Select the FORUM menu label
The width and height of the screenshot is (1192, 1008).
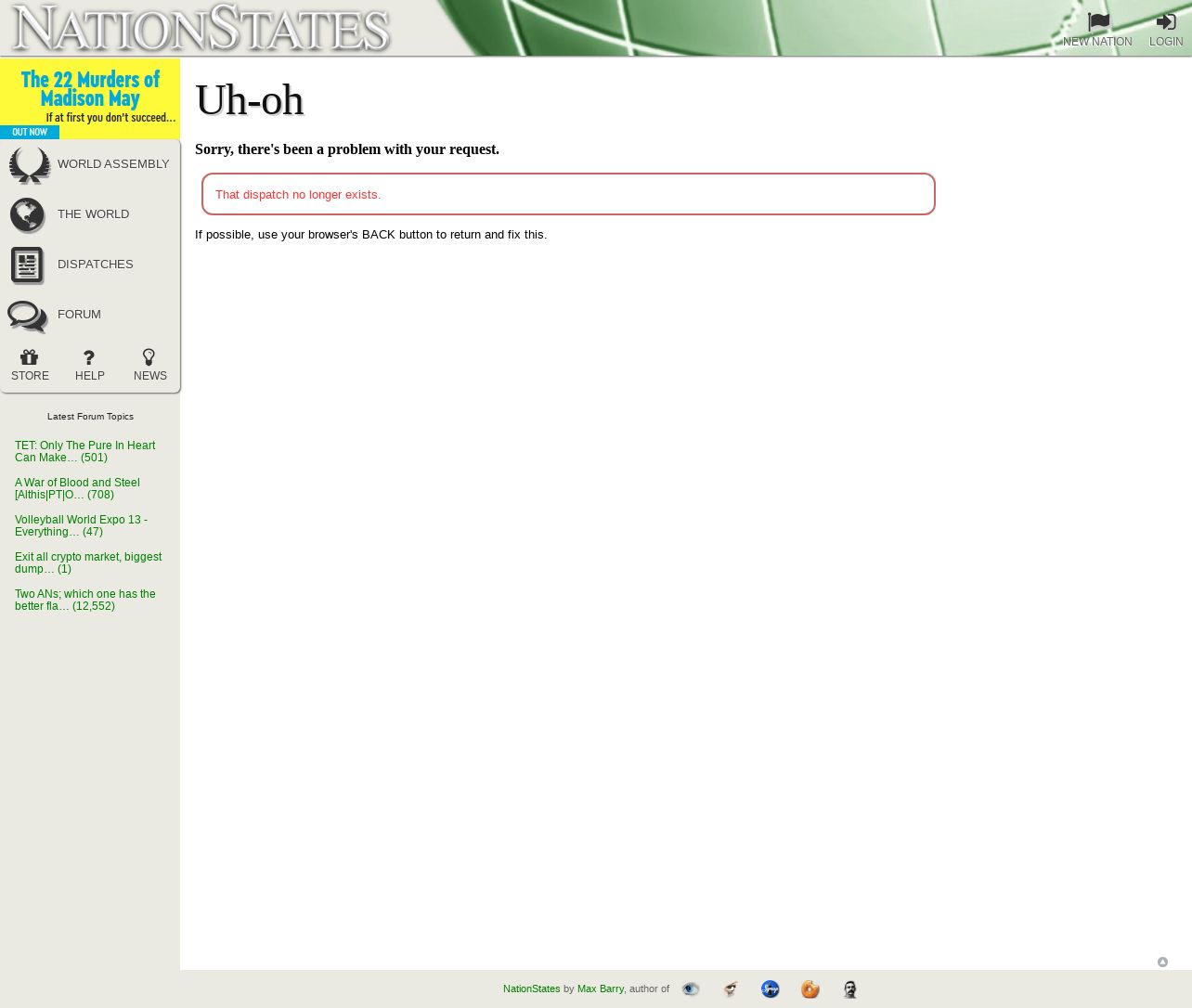[x=79, y=315]
